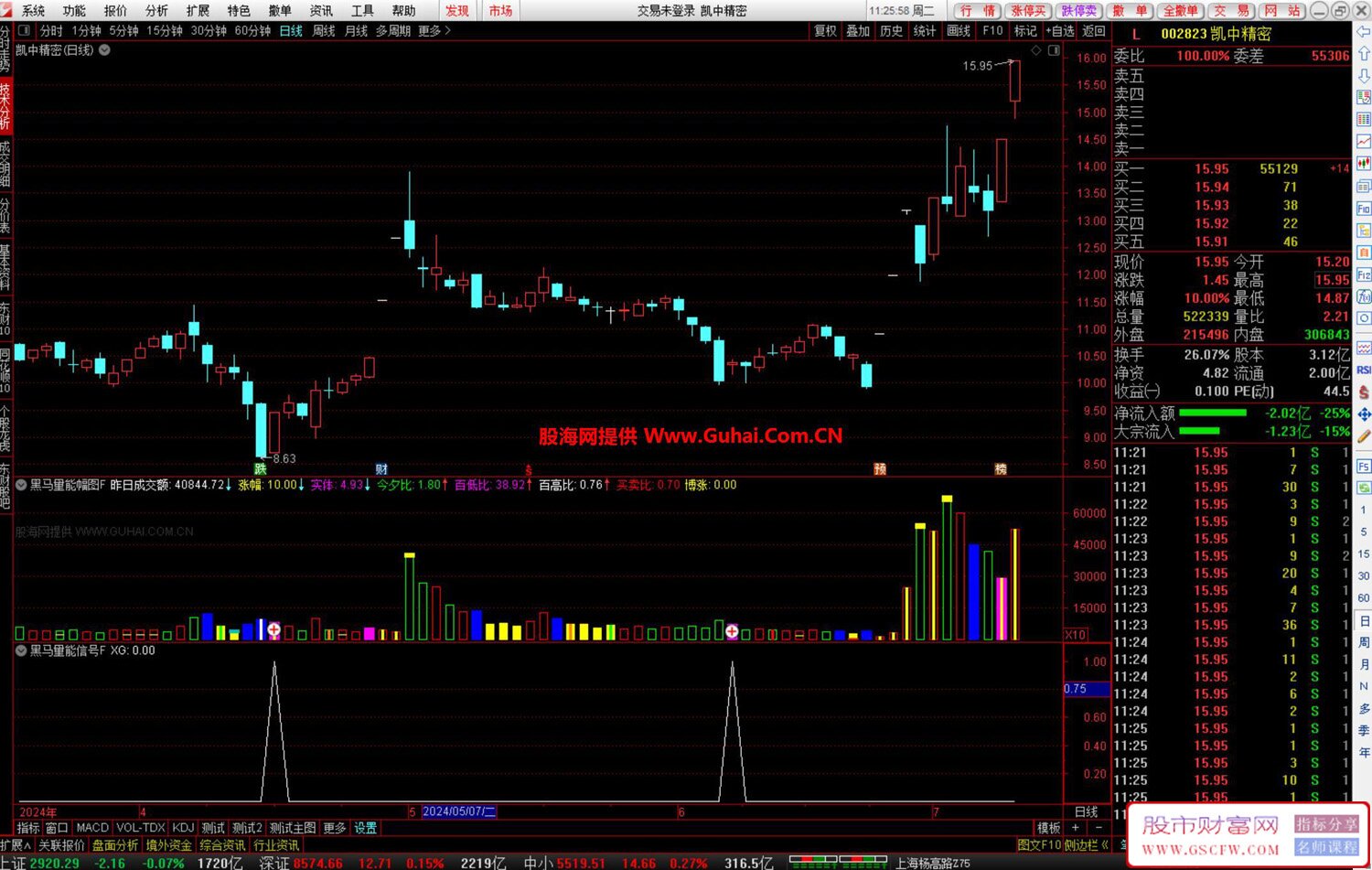Expand the 扩展 bottom panel
This screenshot has width=1372, height=870.
point(16,845)
